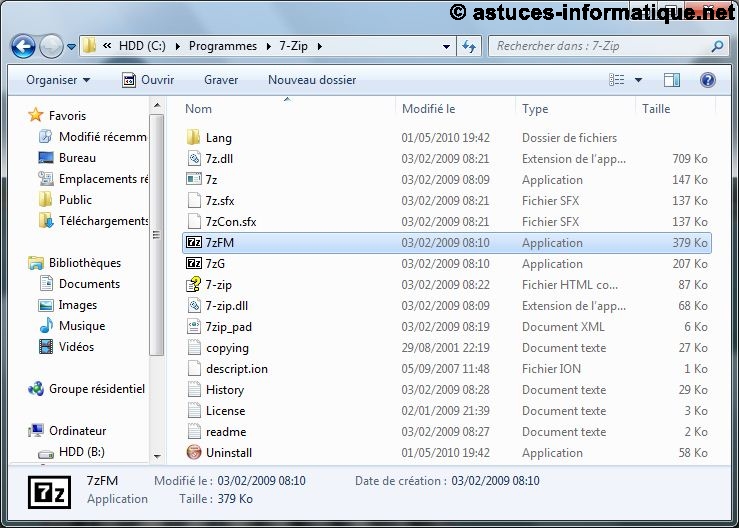Click navigation pane scroll up arrow
Viewport: 739px width, 528px height.
pos(157,105)
